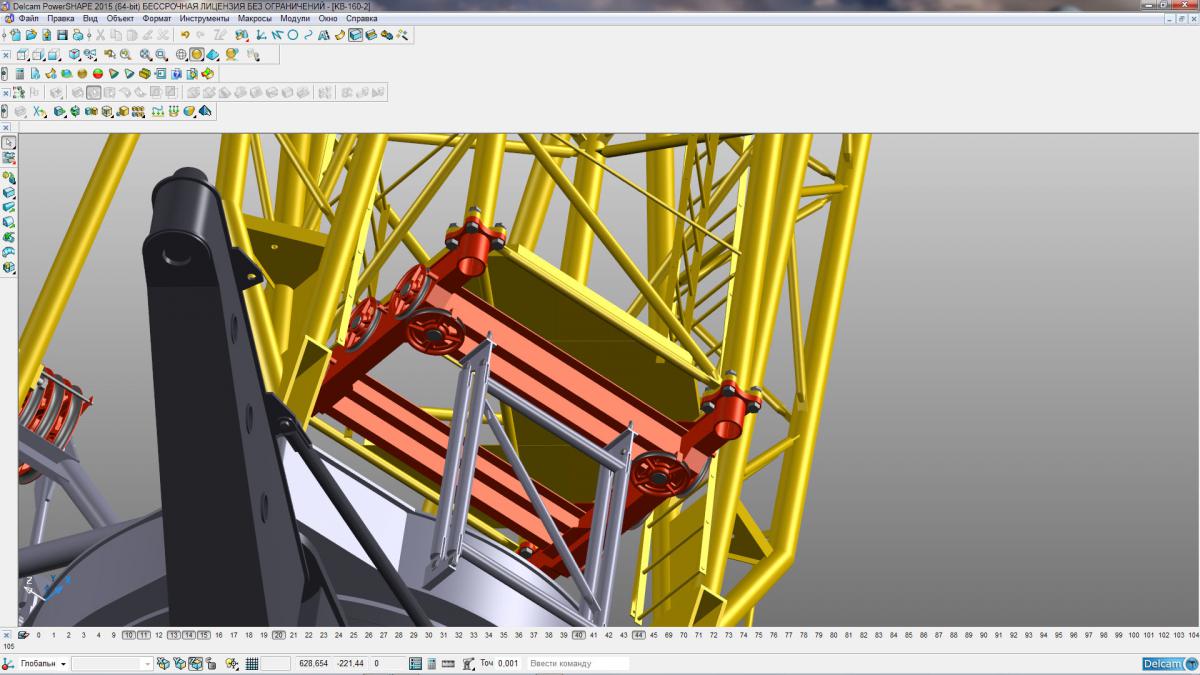Open the Окно menu
The width and height of the screenshot is (1200, 675).
coord(327,18)
